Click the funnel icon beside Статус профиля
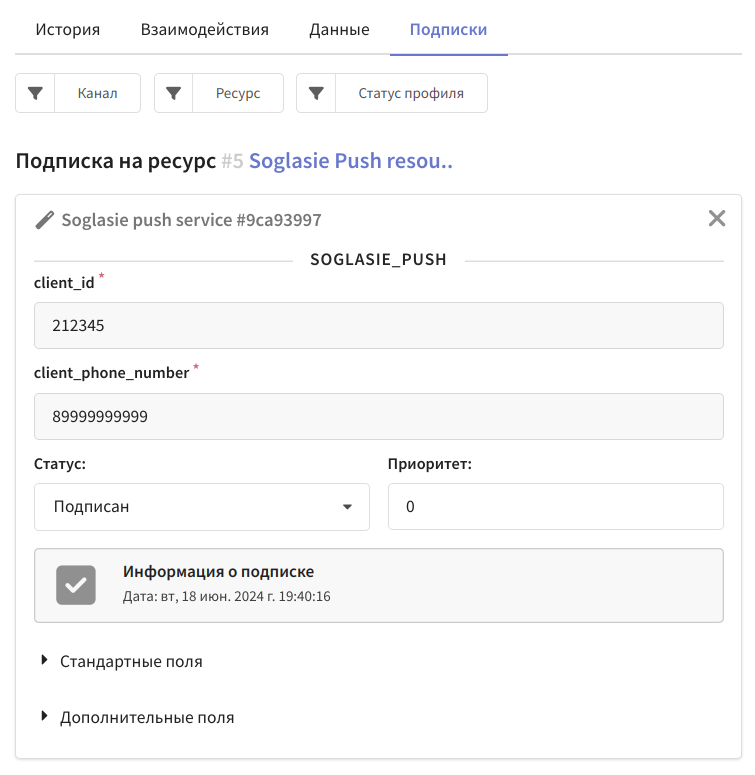The height and width of the screenshot is (775, 755). (316, 93)
